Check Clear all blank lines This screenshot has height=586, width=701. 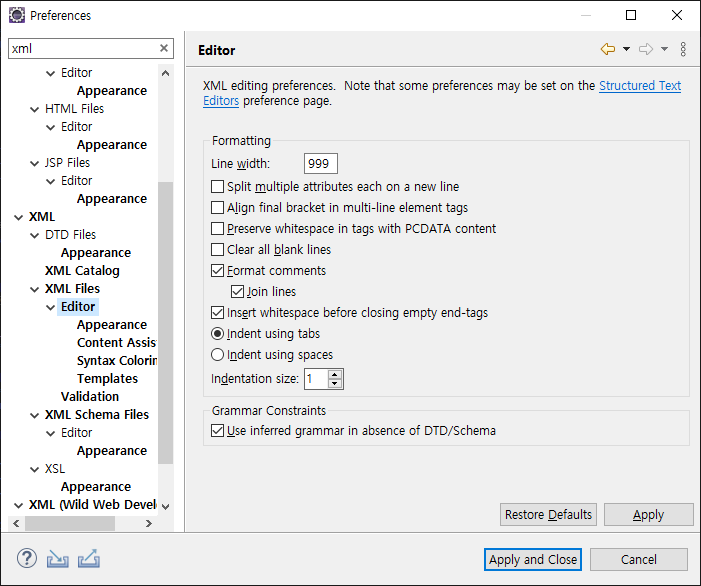coord(217,249)
